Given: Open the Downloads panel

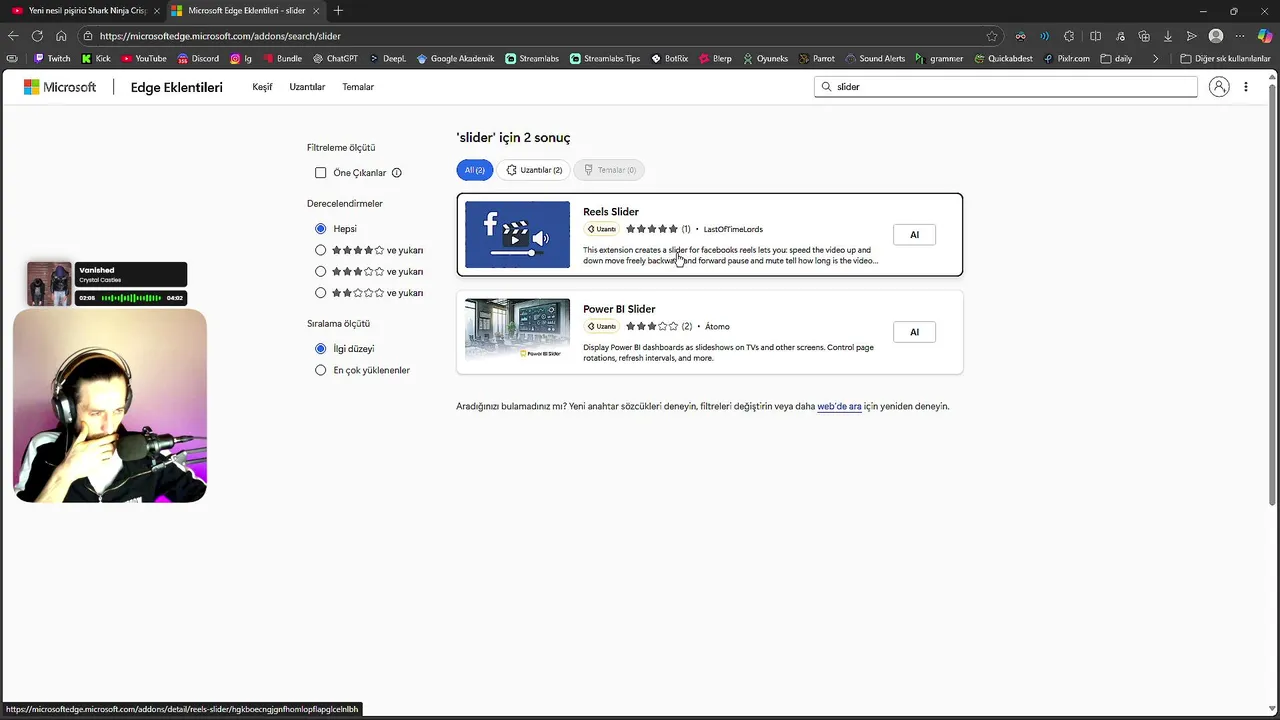Looking at the screenshot, I should tap(1167, 36).
